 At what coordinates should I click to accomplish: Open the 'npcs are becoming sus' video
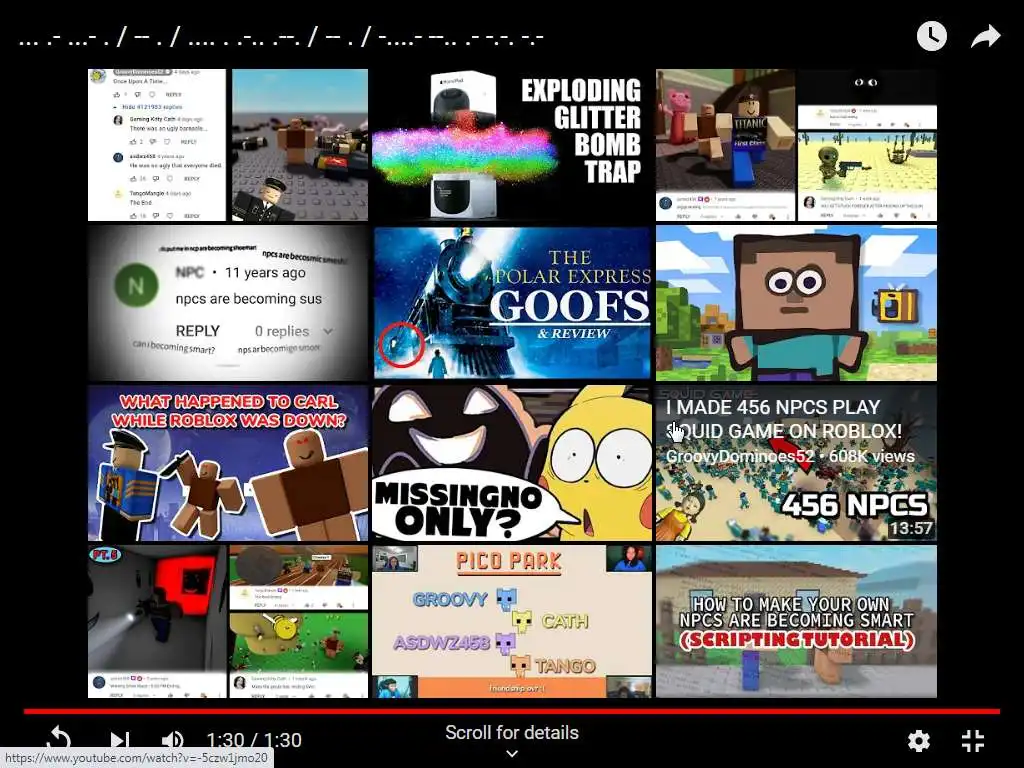[x=228, y=303]
